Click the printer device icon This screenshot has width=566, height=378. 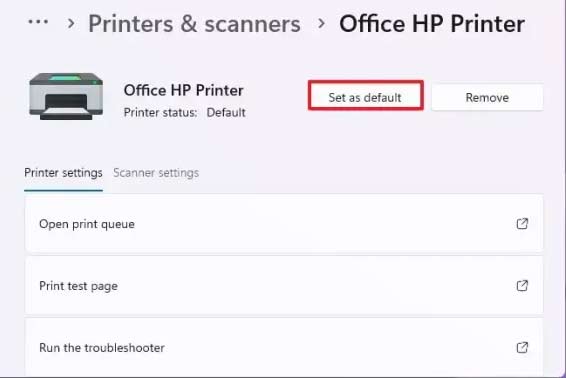coord(66,96)
